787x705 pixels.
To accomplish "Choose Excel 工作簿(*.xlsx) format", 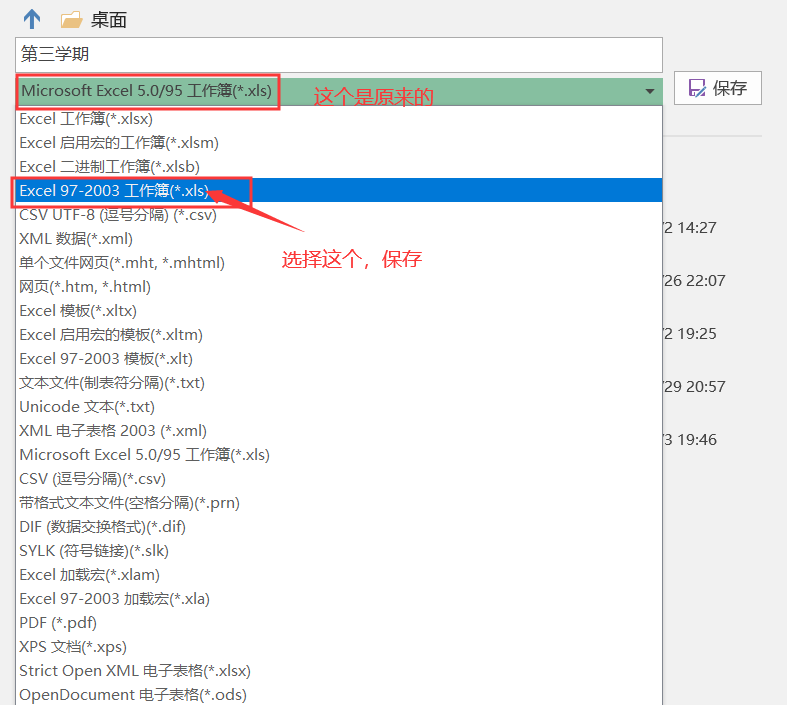I will click(339, 119).
